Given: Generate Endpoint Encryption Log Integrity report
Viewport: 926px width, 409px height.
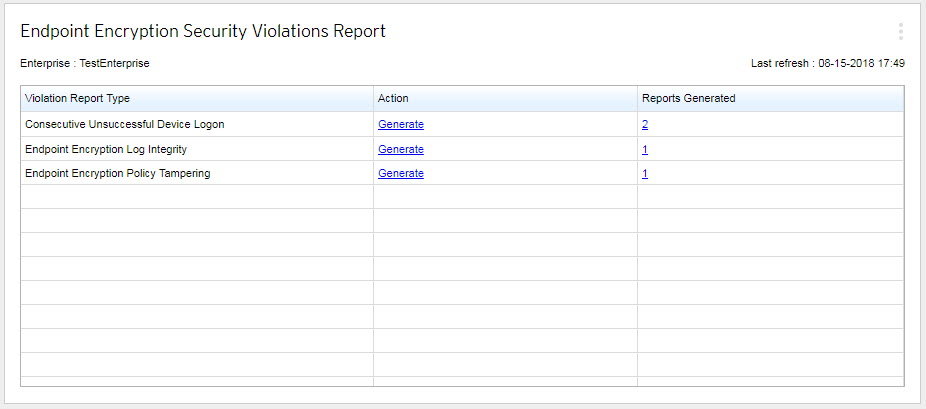Looking at the screenshot, I should point(400,149).
